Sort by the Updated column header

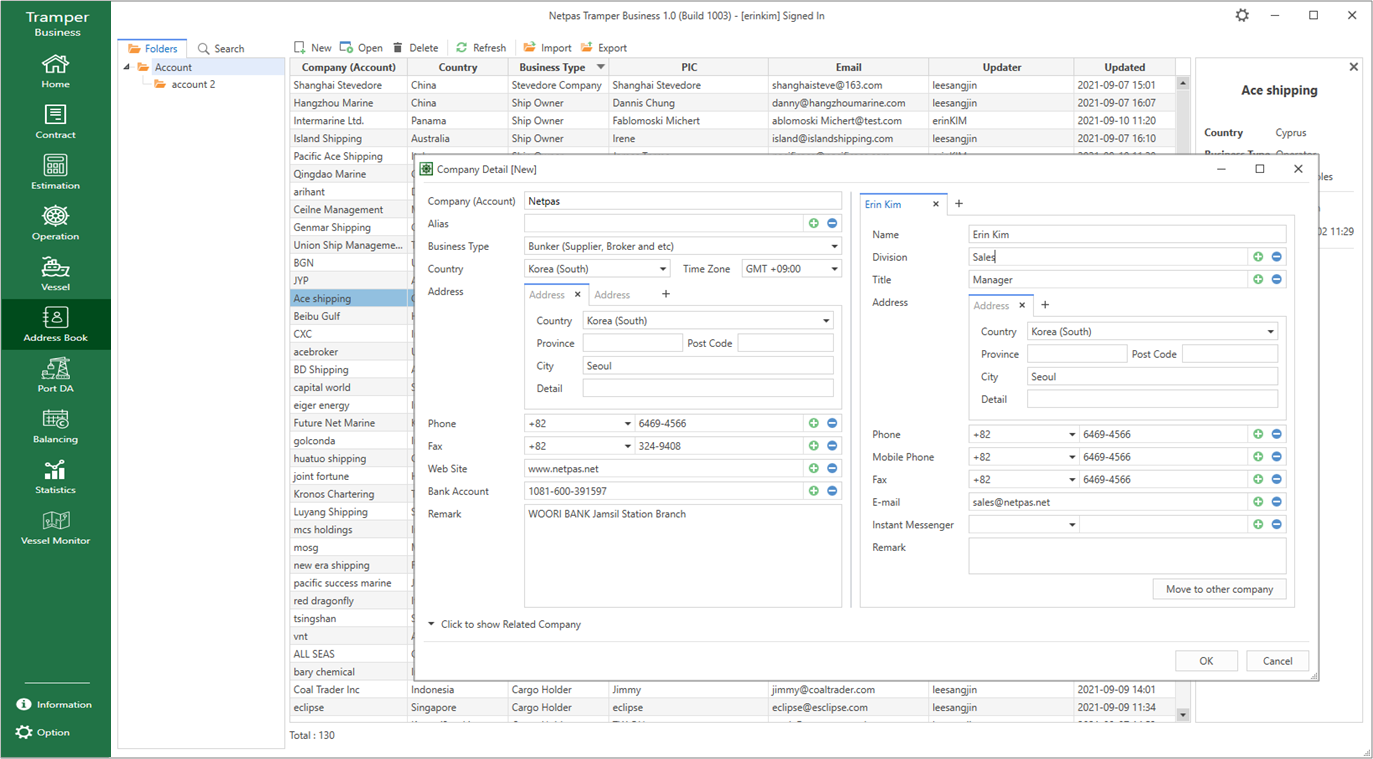[x=1124, y=67]
